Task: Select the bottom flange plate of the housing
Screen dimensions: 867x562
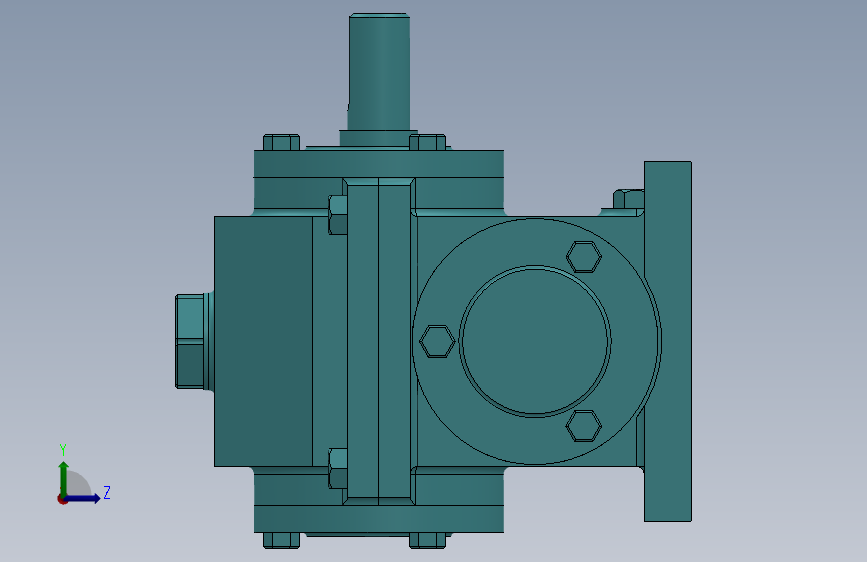Action: pyautogui.click(x=379, y=519)
